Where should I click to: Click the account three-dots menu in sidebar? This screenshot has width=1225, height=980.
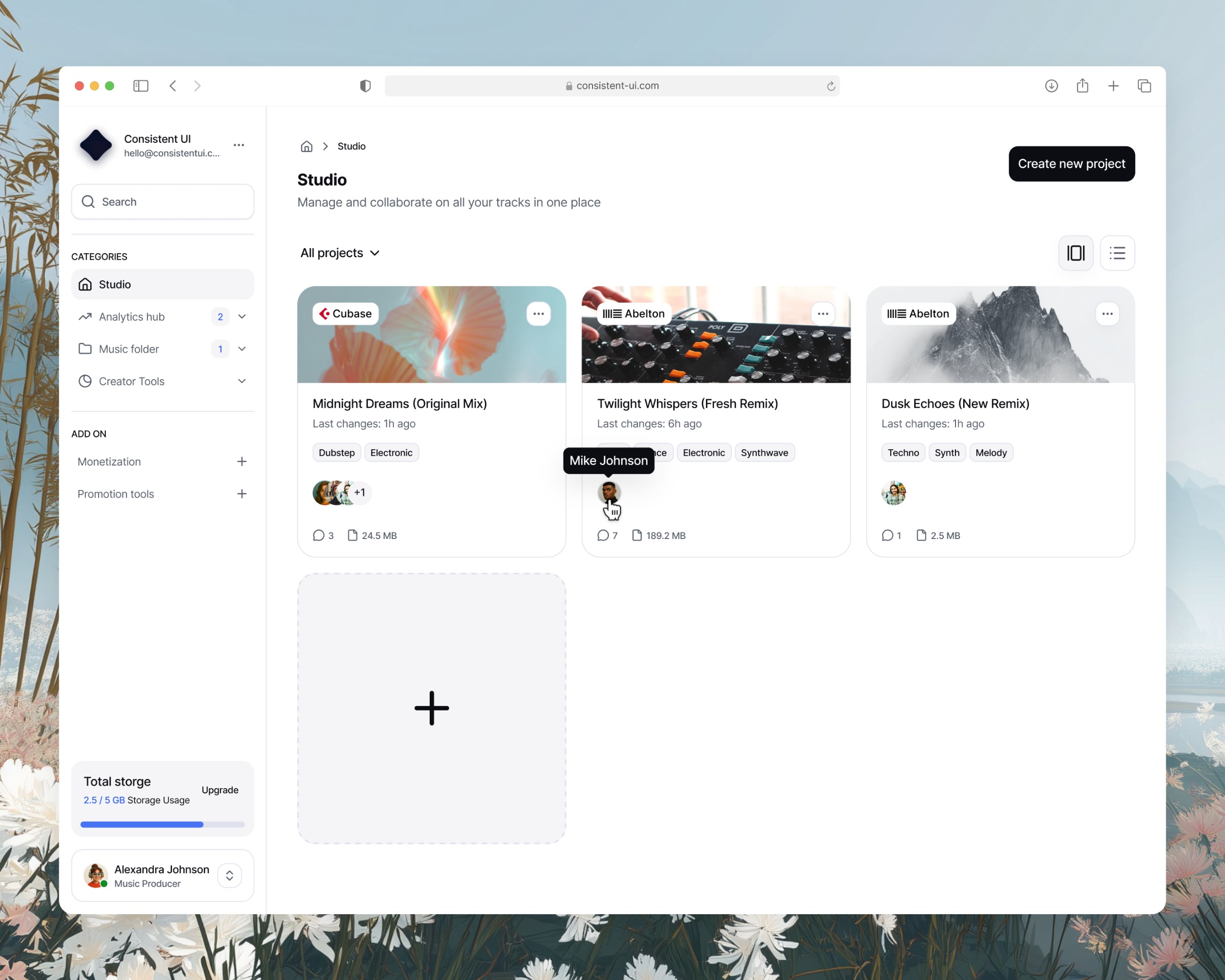pos(239,145)
